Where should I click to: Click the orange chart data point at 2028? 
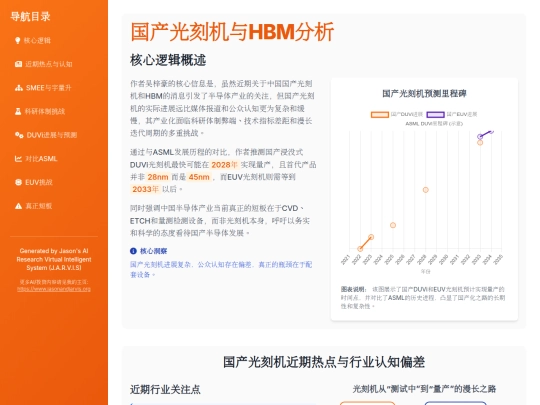pos(426,190)
